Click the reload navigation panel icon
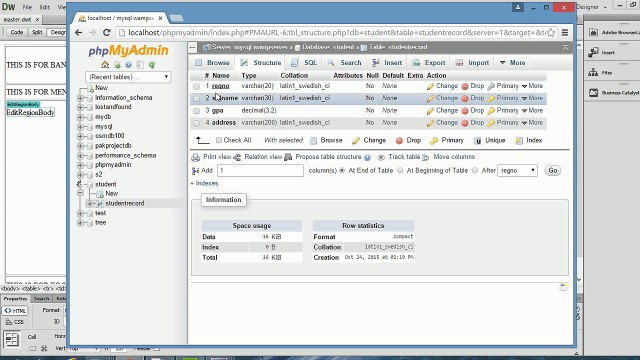This screenshot has width=640, height=360. tap(152, 65)
